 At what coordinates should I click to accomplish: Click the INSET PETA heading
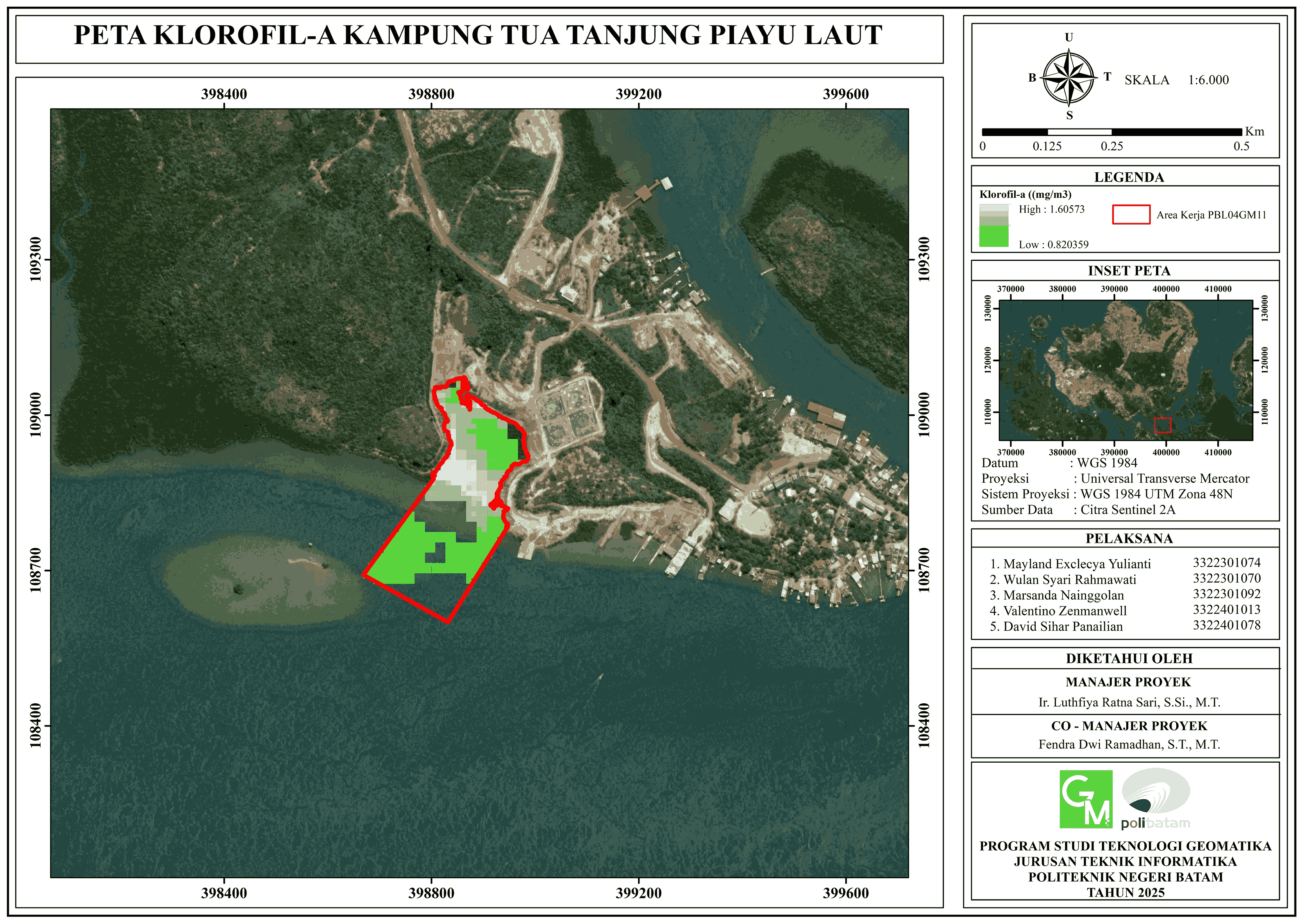(x=1129, y=271)
